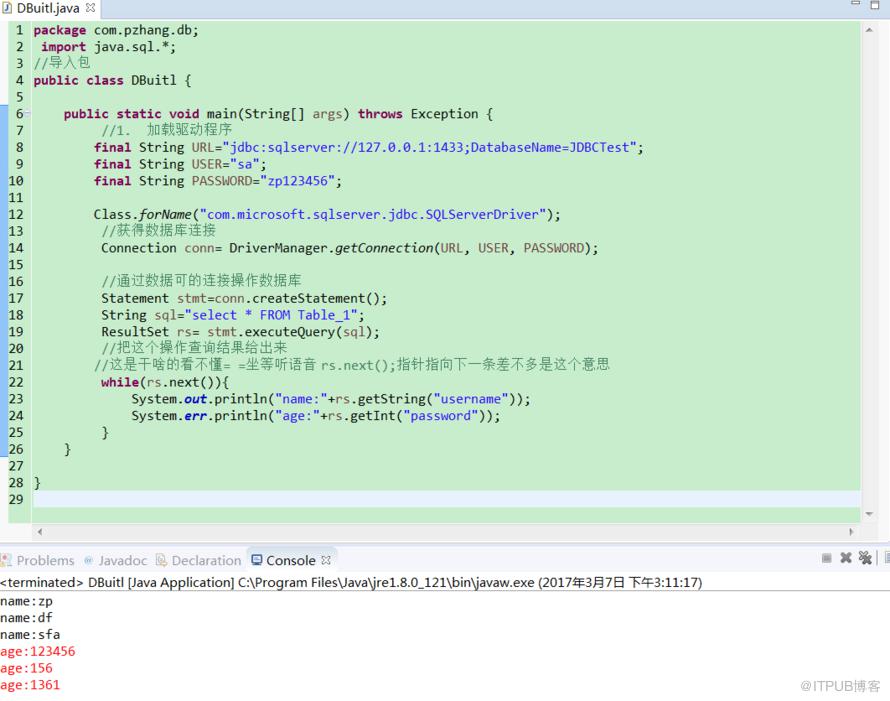The width and height of the screenshot is (890, 701).
Task: Close the Console view tab
Action: (x=326, y=560)
